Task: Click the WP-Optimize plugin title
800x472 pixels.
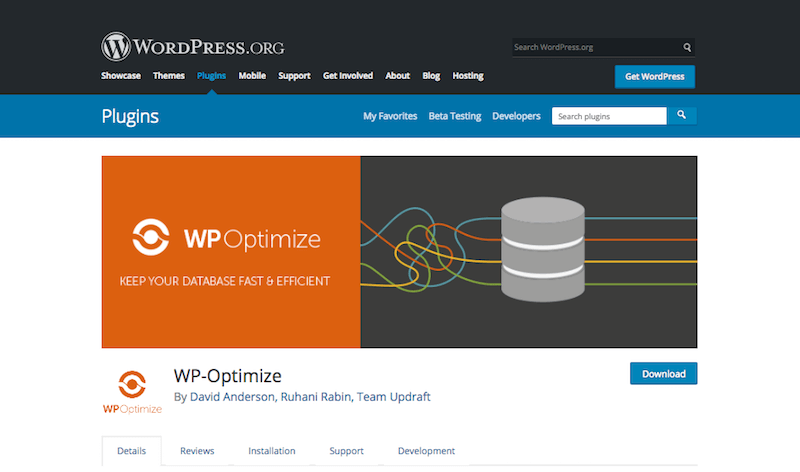Action: (228, 376)
